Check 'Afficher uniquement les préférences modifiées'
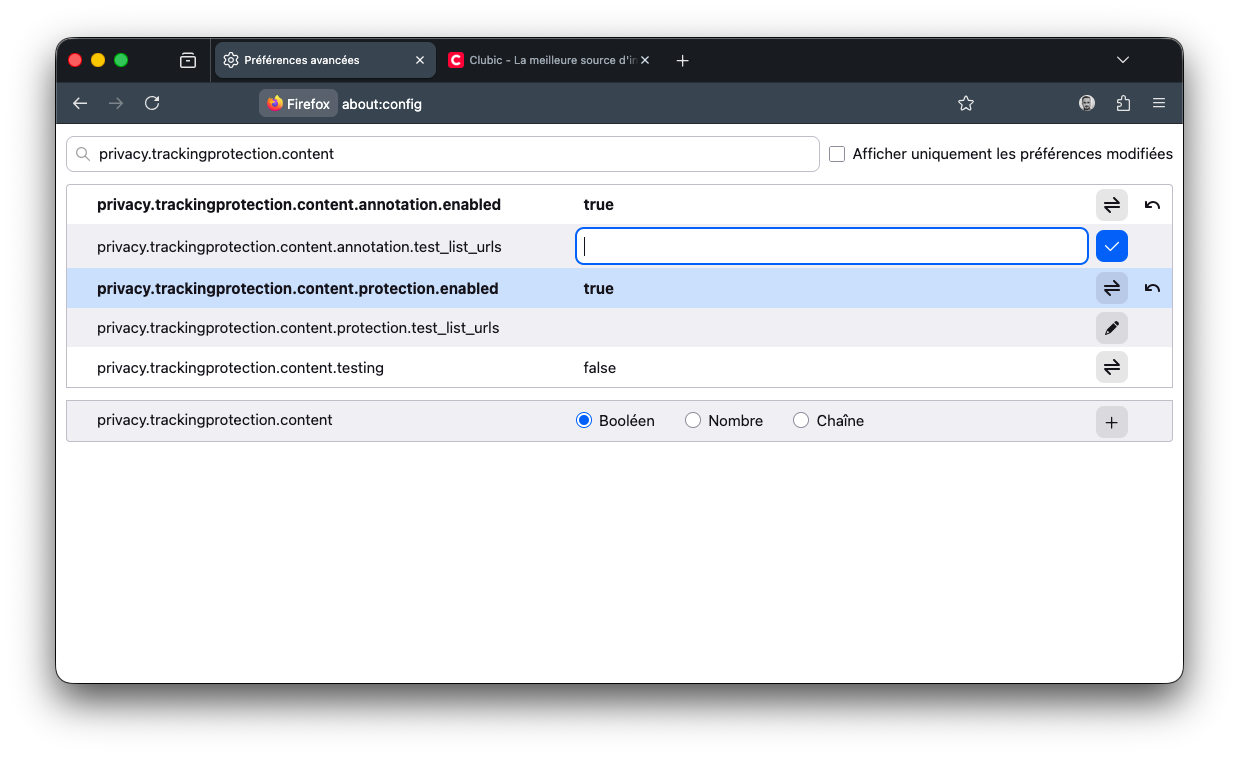The height and width of the screenshot is (757, 1239). (x=837, y=154)
